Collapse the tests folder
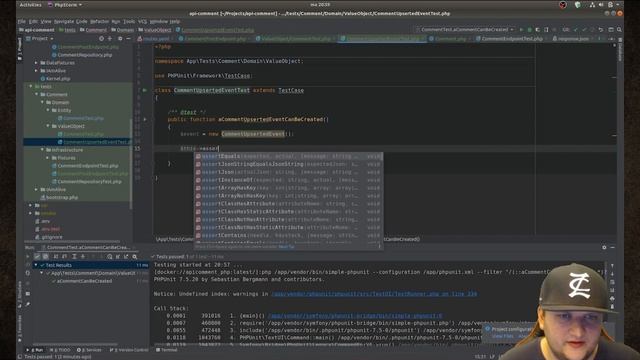Viewport: 640px width, 360px height. click(x=31, y=87)
